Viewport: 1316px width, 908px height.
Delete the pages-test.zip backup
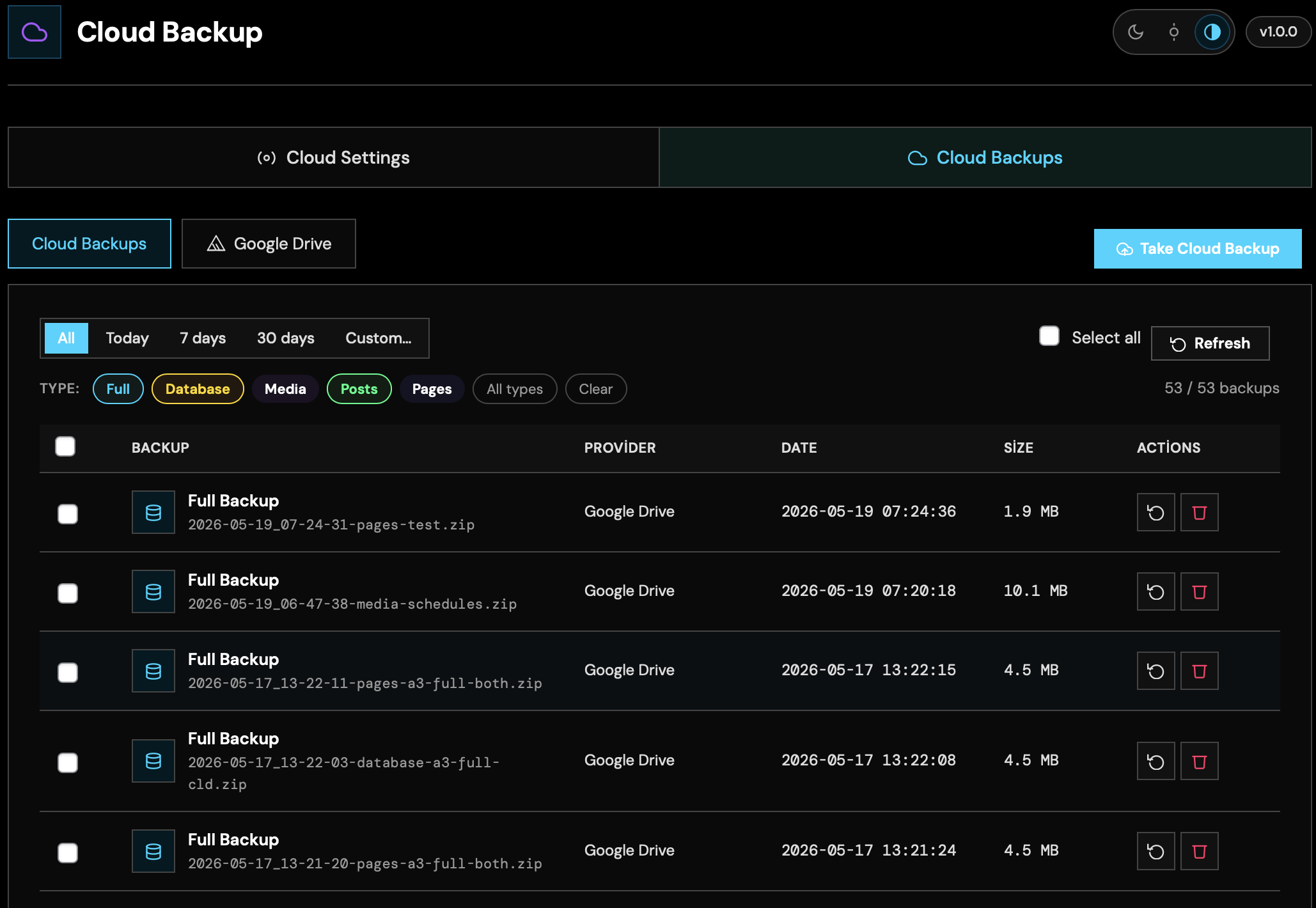pyautogui.click(x=1200, y=512)
